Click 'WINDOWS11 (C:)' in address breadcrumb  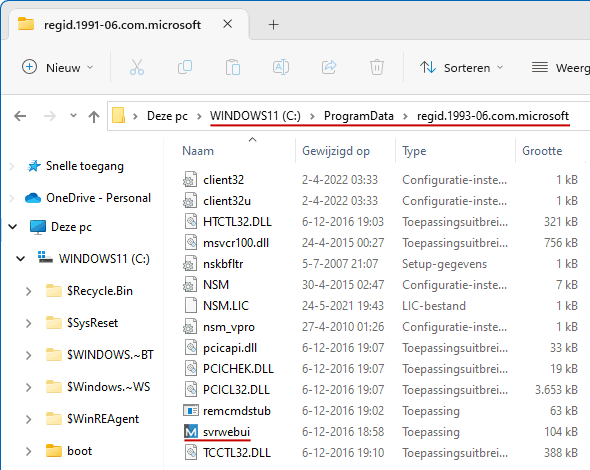[255, 116]
